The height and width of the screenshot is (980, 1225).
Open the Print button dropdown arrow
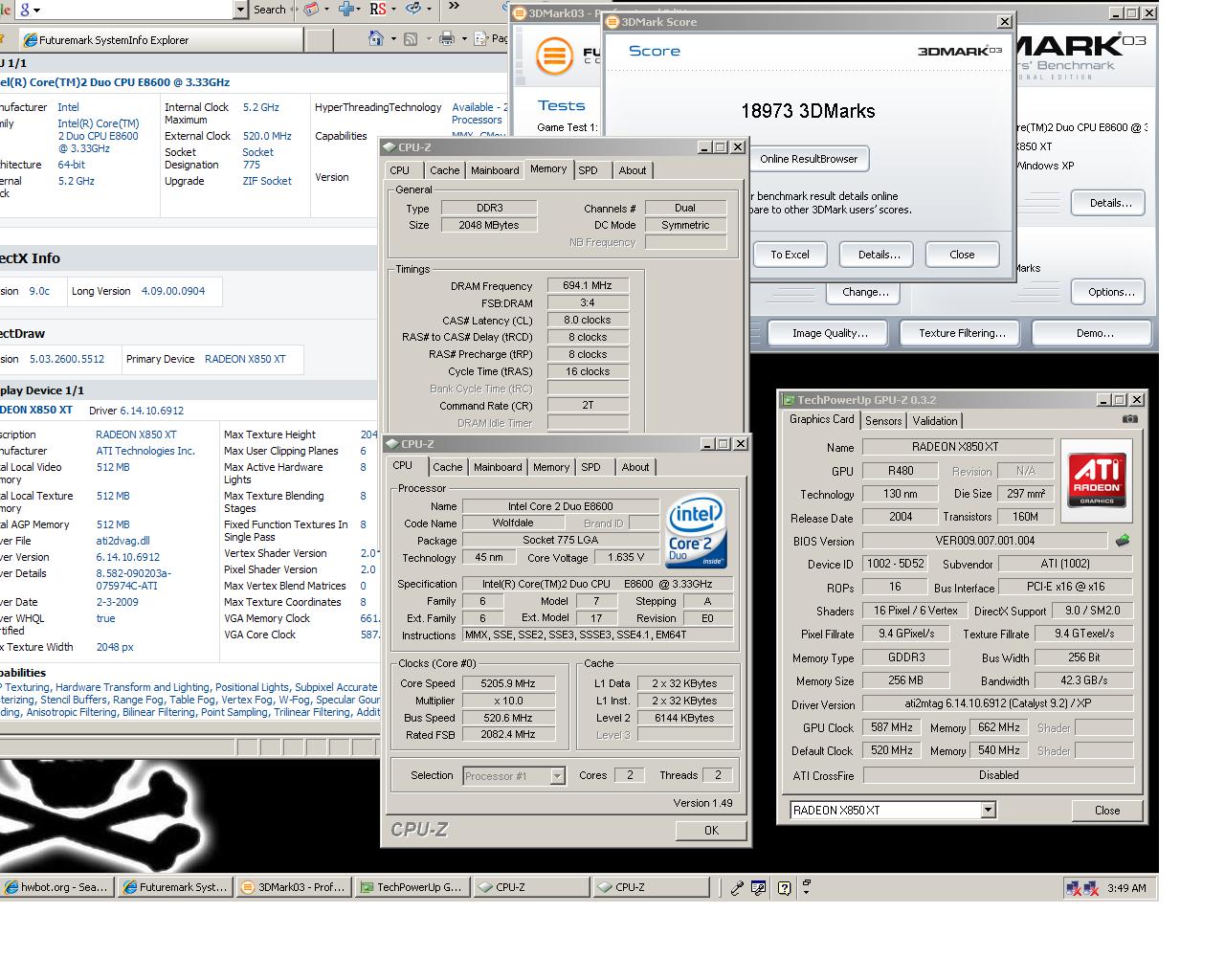point(463,39)
